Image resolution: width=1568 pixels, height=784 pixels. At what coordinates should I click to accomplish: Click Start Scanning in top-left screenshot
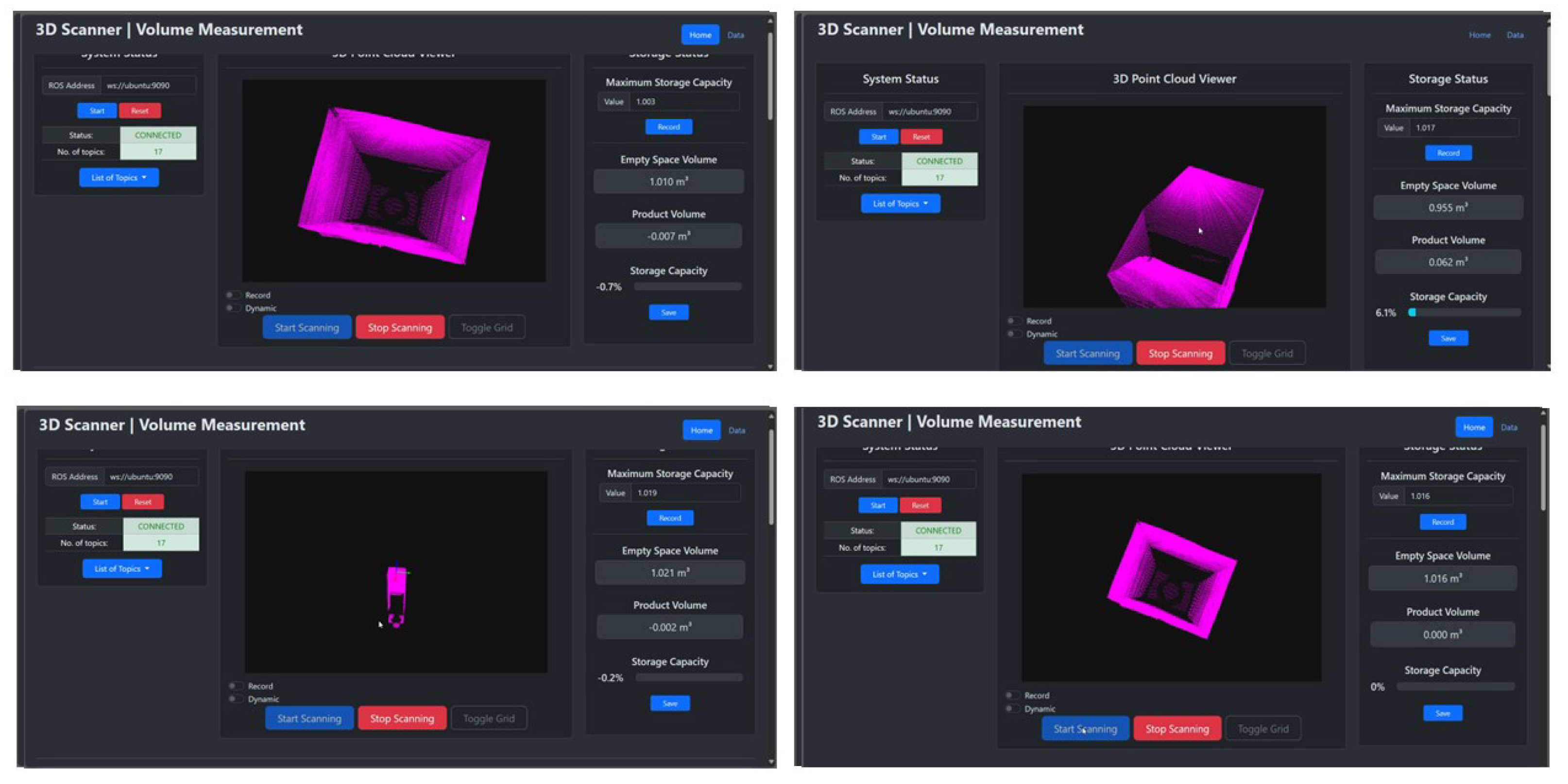(307, 327)
